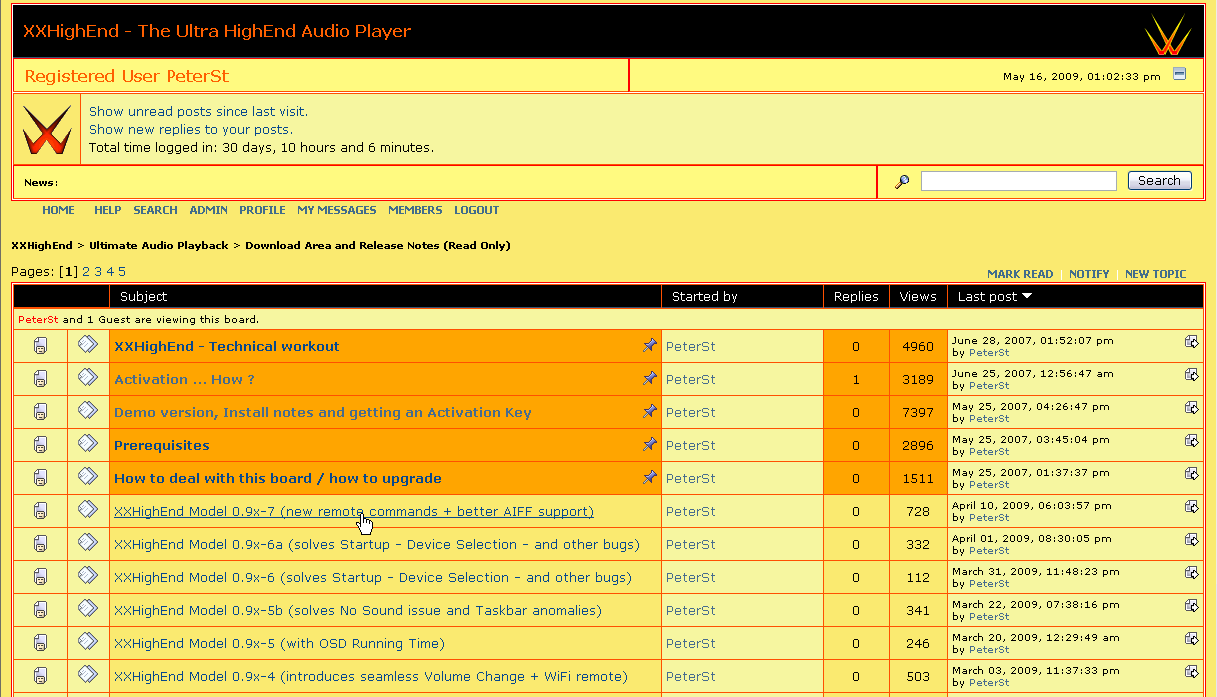The image size is (1217, 697).
Task: Open the HELP menu item
Action: pyautogui.click(x=107, y=210)
